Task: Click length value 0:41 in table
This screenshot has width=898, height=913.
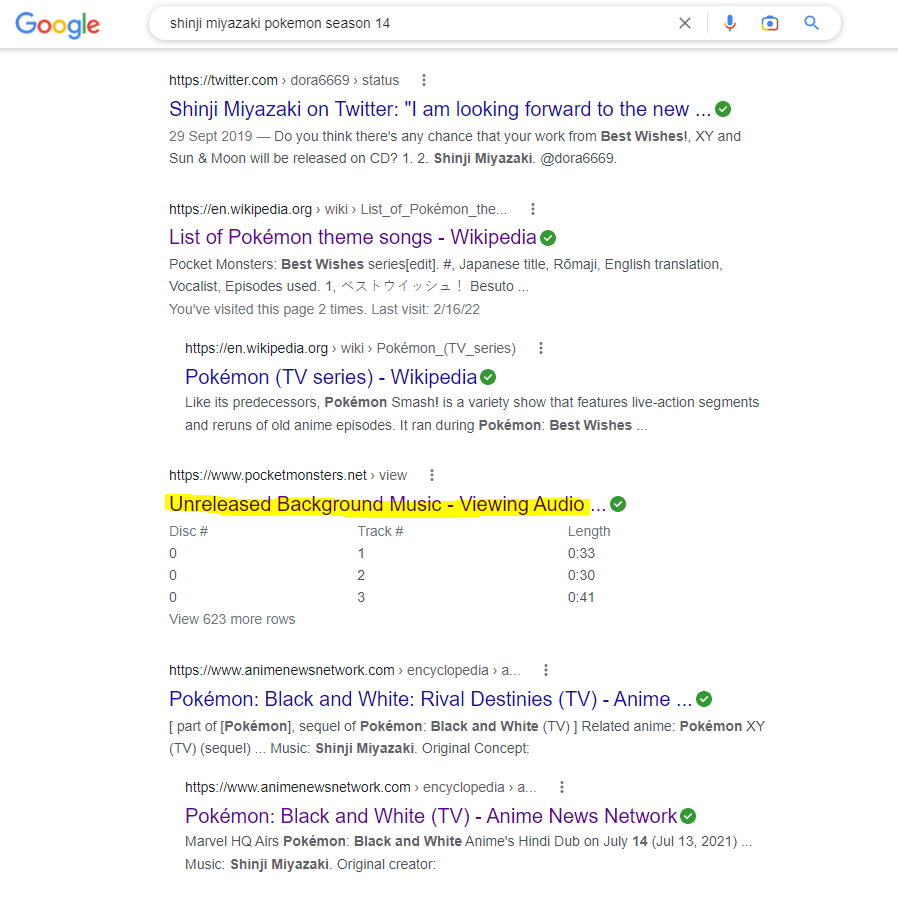Action: 581,597
